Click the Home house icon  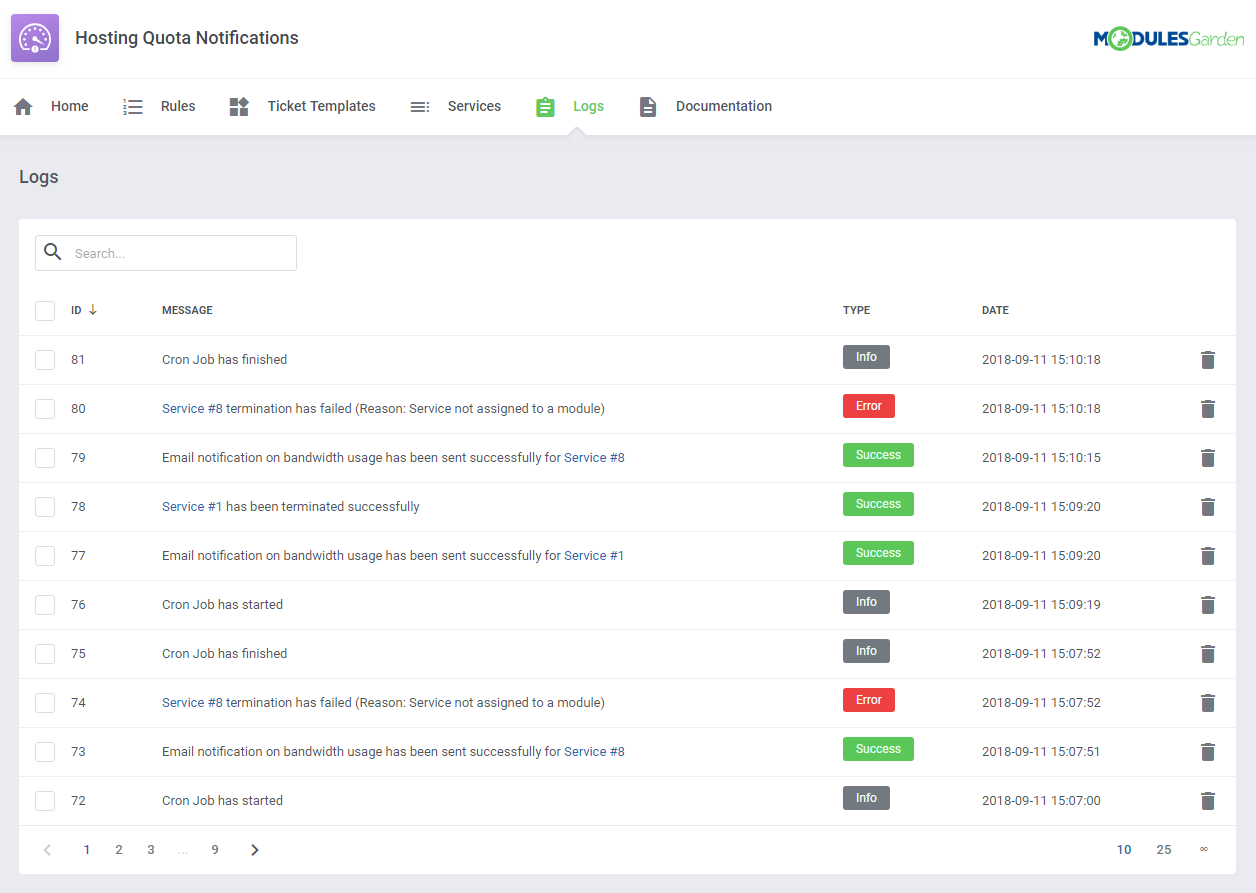pyautogui.click(x=23, y=107)
